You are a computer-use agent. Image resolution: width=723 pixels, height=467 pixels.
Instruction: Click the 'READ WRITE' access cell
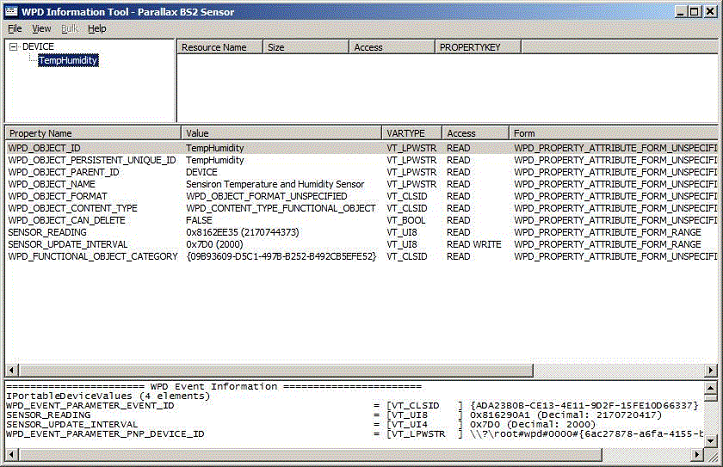(474, 244)
